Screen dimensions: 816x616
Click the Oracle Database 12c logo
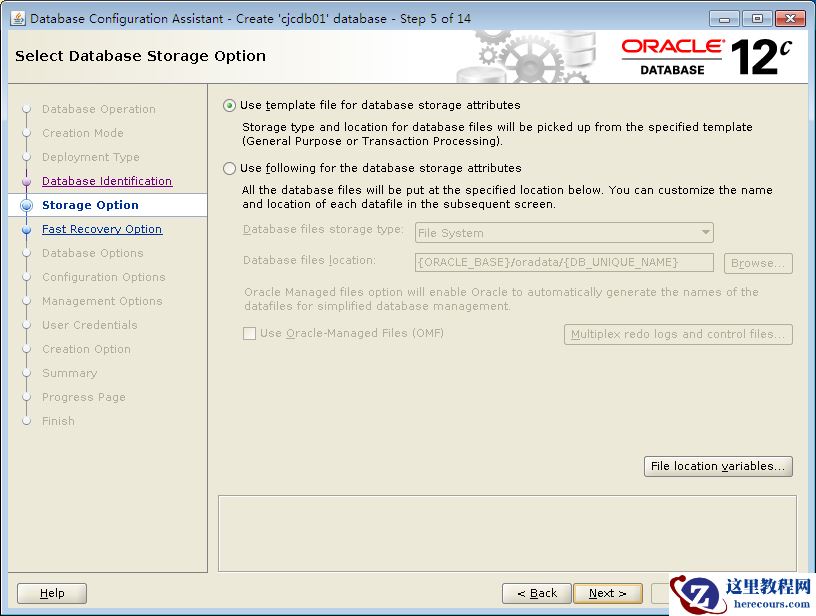click(x=707, y=56)
